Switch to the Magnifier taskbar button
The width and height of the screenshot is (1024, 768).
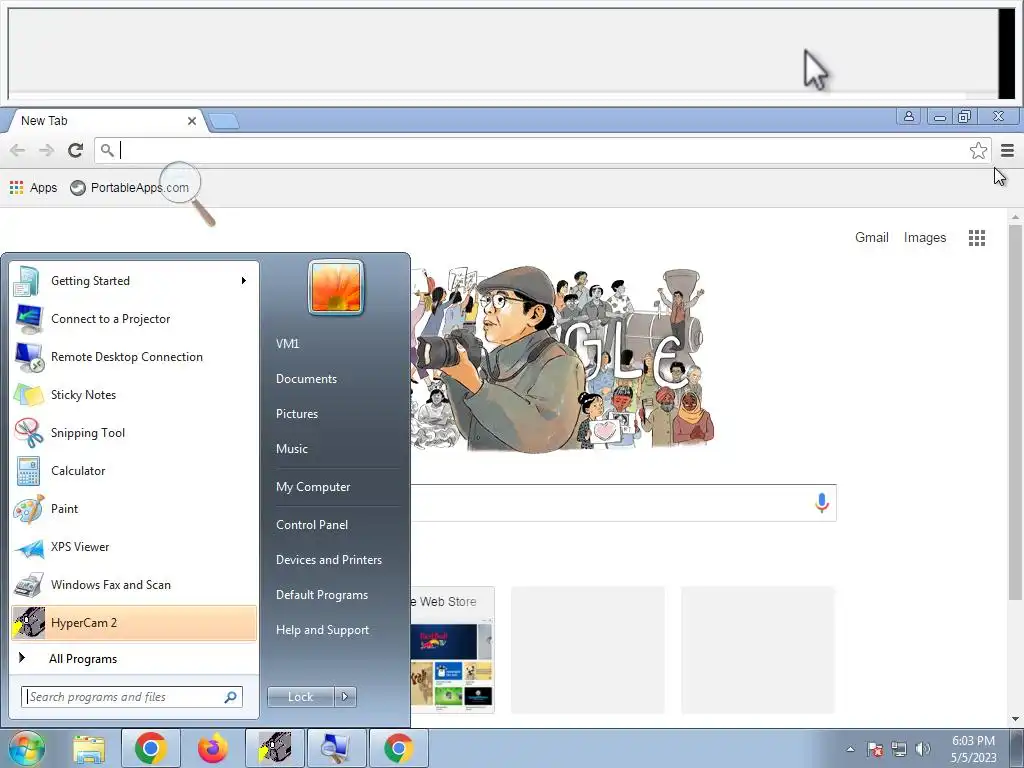point(337,748)
